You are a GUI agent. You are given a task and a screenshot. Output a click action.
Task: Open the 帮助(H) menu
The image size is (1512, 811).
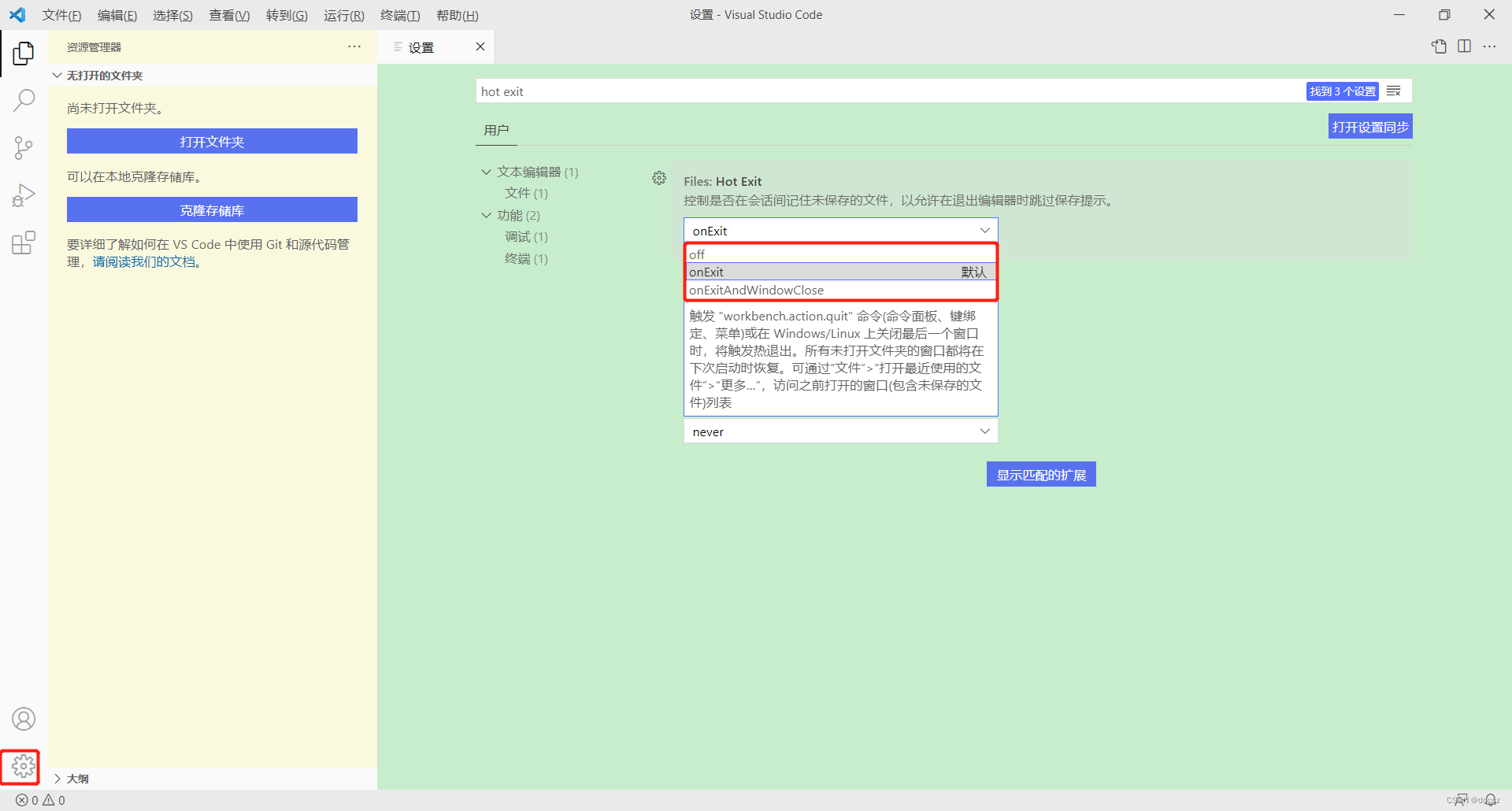pyautogui.click(x=458, y=15)
